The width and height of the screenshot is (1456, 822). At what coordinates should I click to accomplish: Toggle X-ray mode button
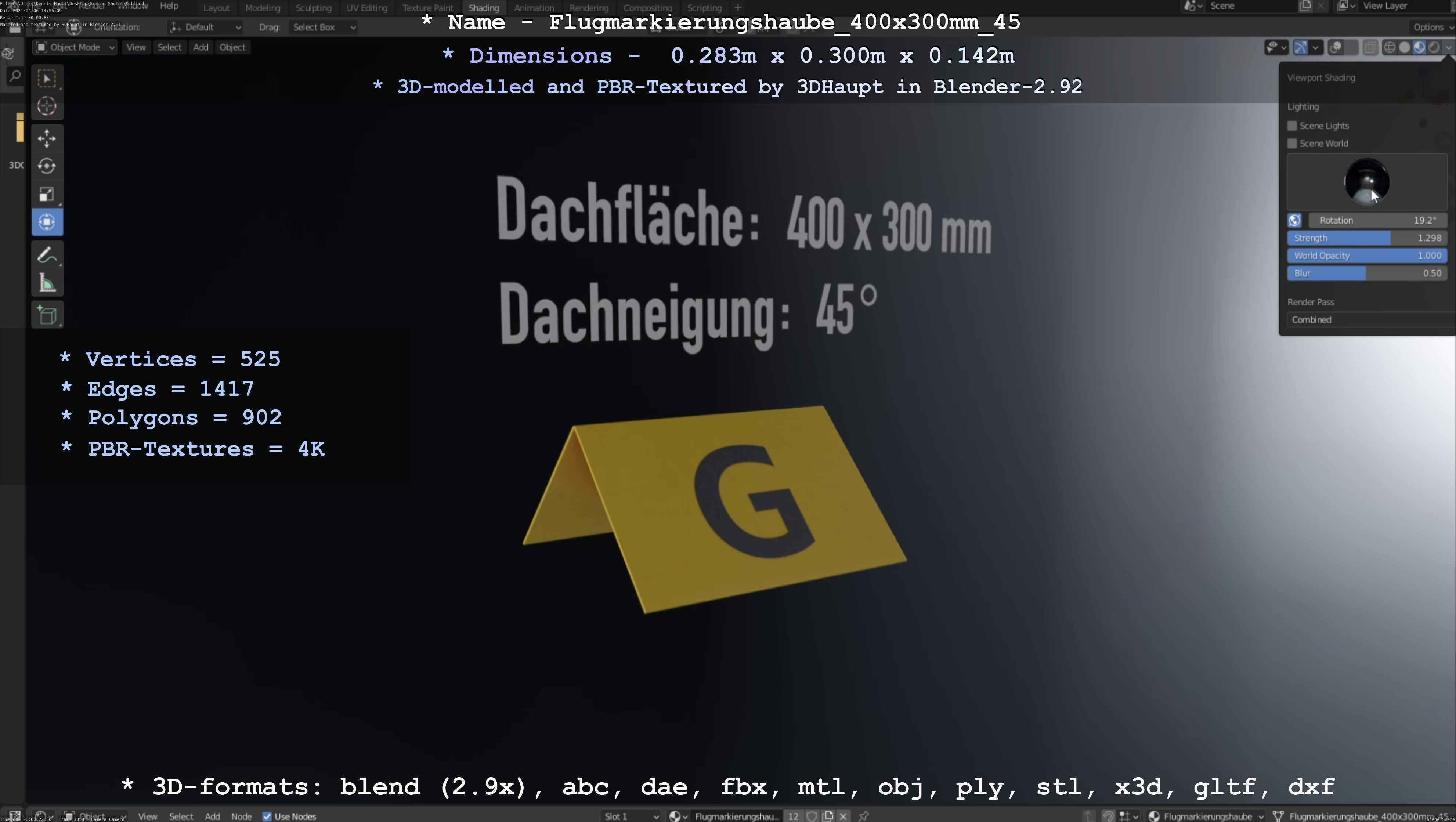(1370, 47)
